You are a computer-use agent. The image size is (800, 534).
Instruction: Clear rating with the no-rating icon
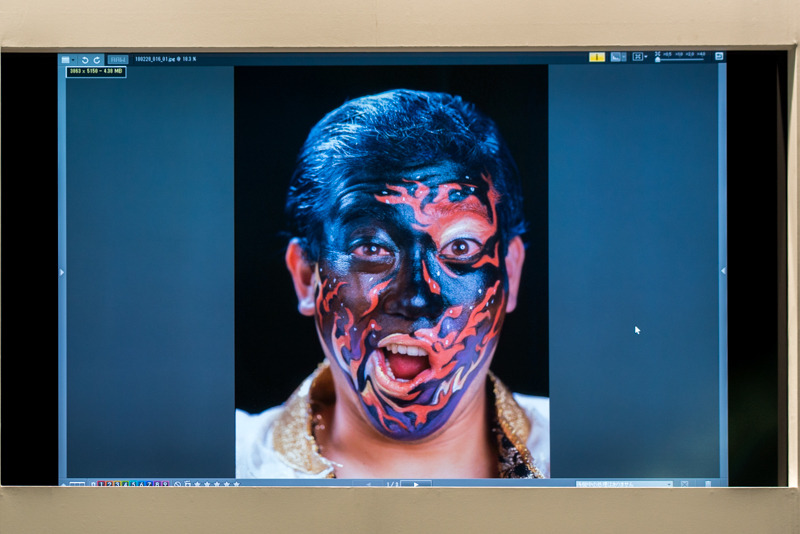pyautogui.click(x=178, y=484)
